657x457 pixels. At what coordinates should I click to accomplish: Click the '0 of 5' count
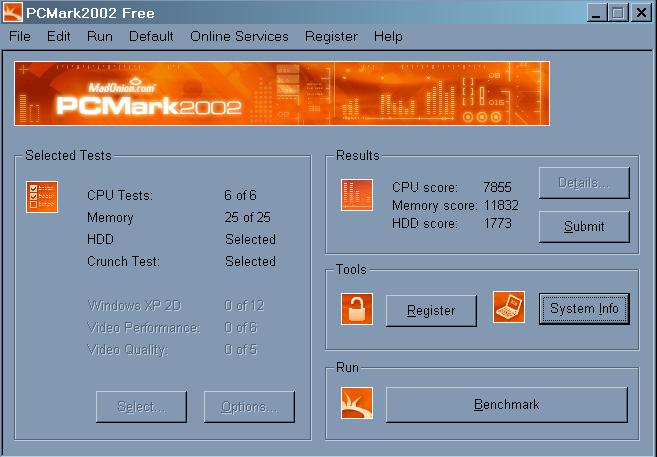point(241,350)
